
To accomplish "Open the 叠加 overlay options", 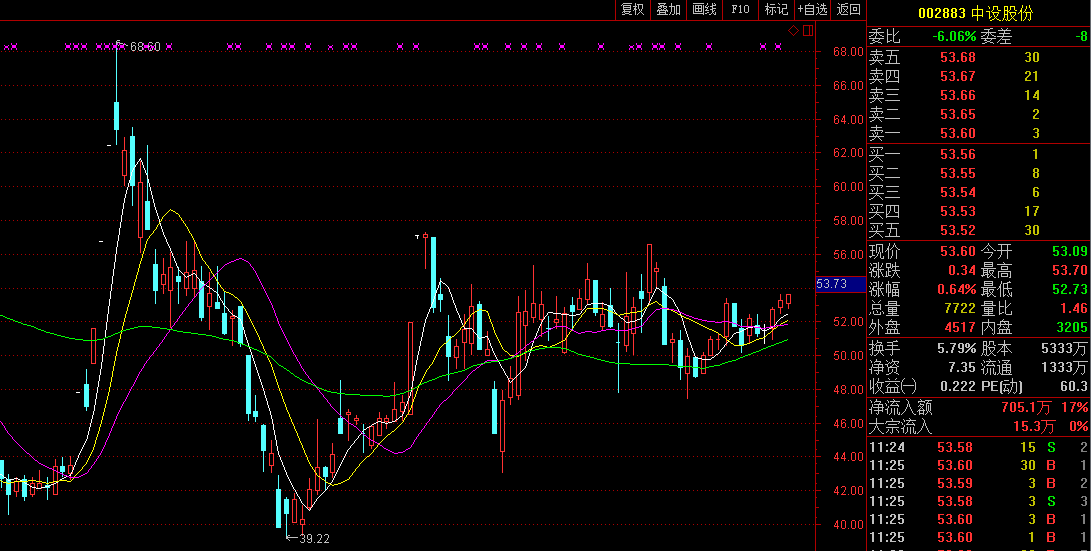I will (668, 10).
